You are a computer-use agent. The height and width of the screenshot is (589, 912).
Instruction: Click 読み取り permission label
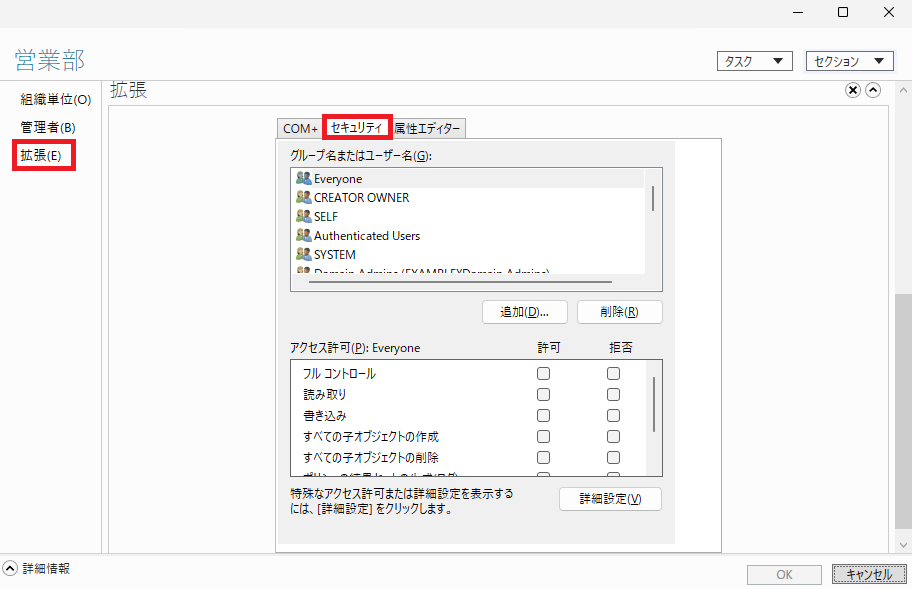click(325, 394)
